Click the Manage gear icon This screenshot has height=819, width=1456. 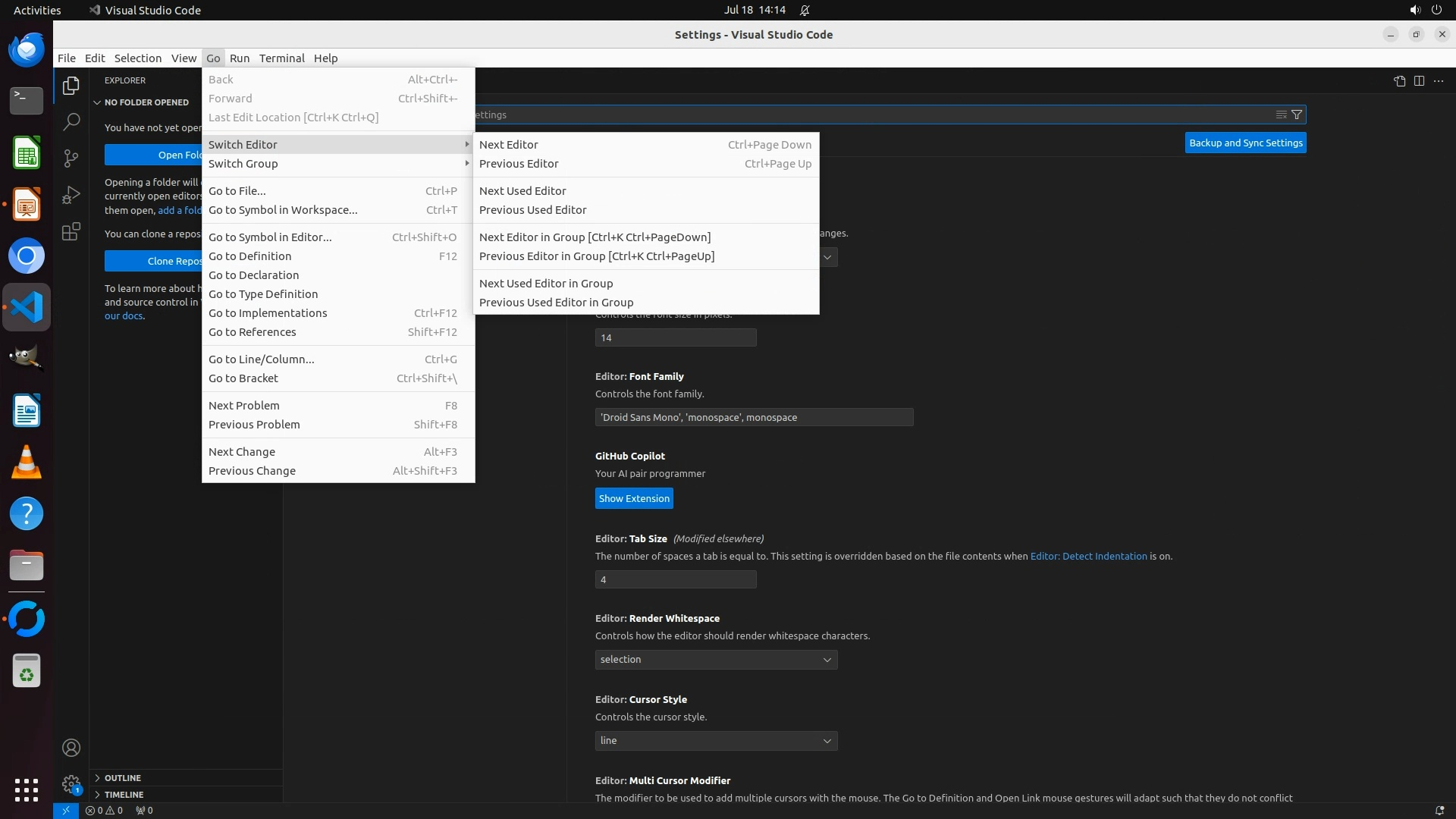[x=71, y=784]
